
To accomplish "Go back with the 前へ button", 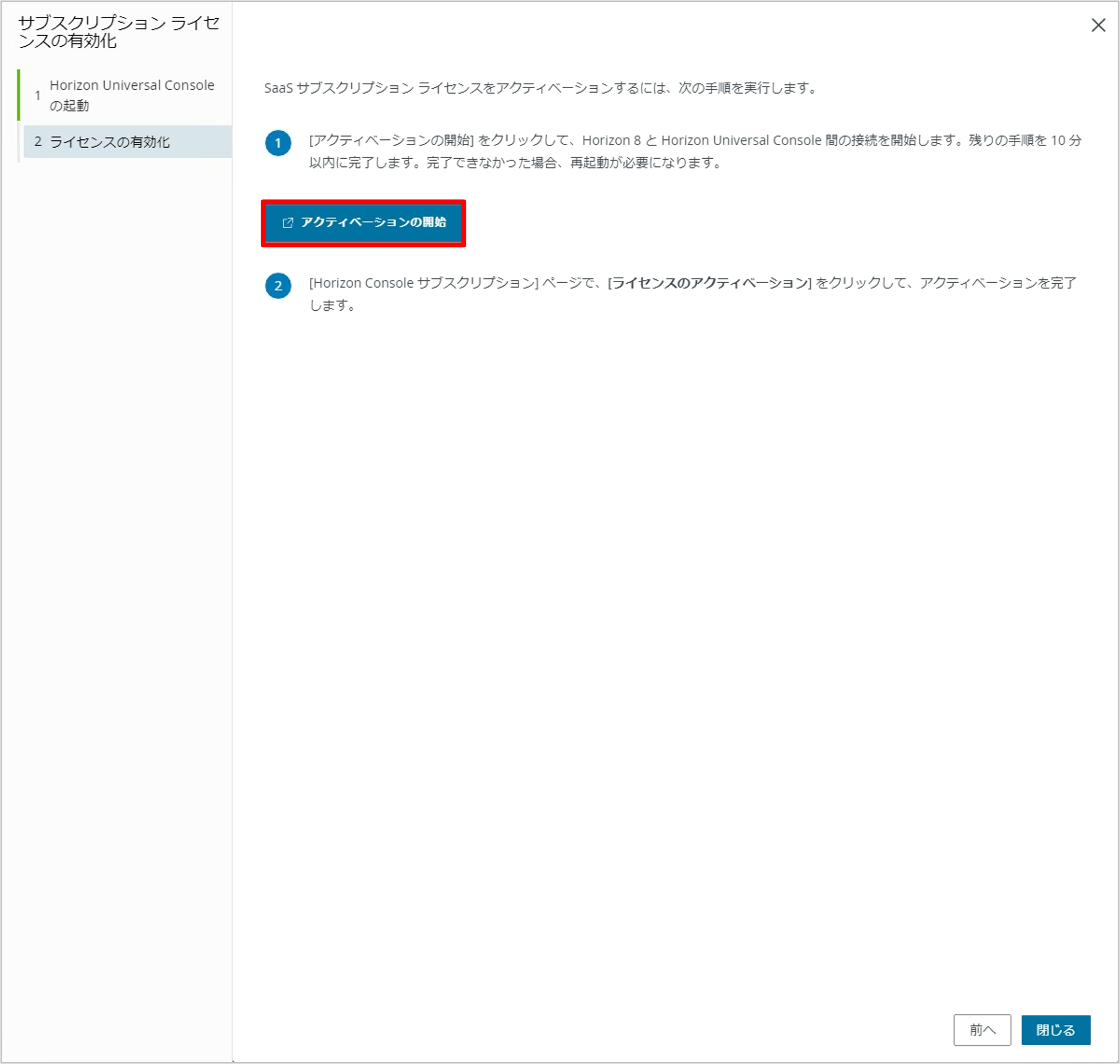I will point(982,1029).
